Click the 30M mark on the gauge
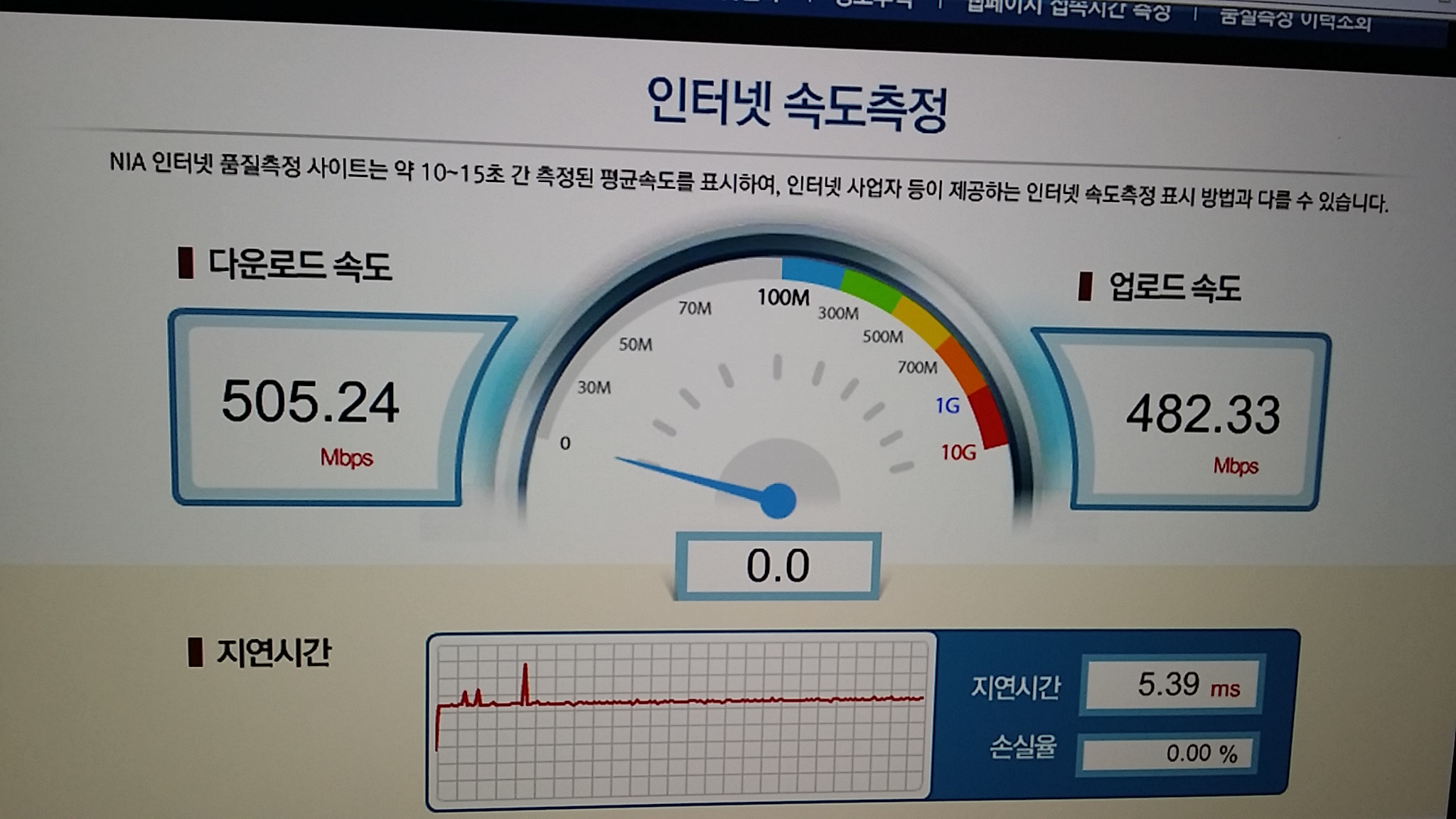The width and height of the screenshot is (1456, 819). click(594, 387)
